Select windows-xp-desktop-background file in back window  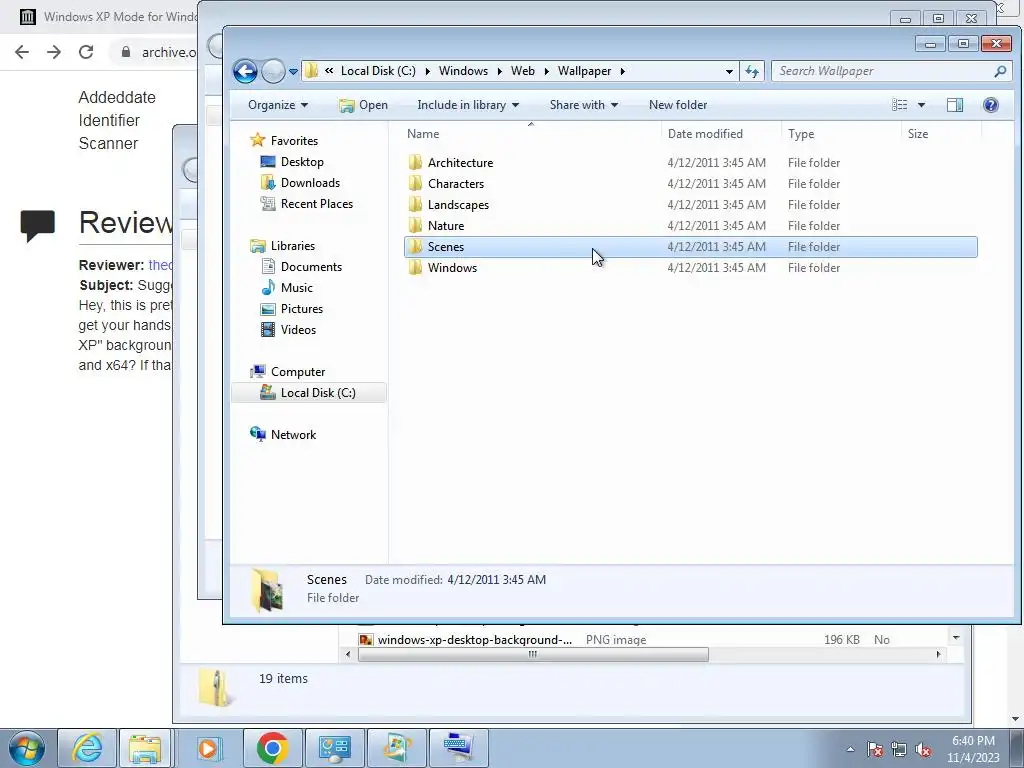point(474,640)
